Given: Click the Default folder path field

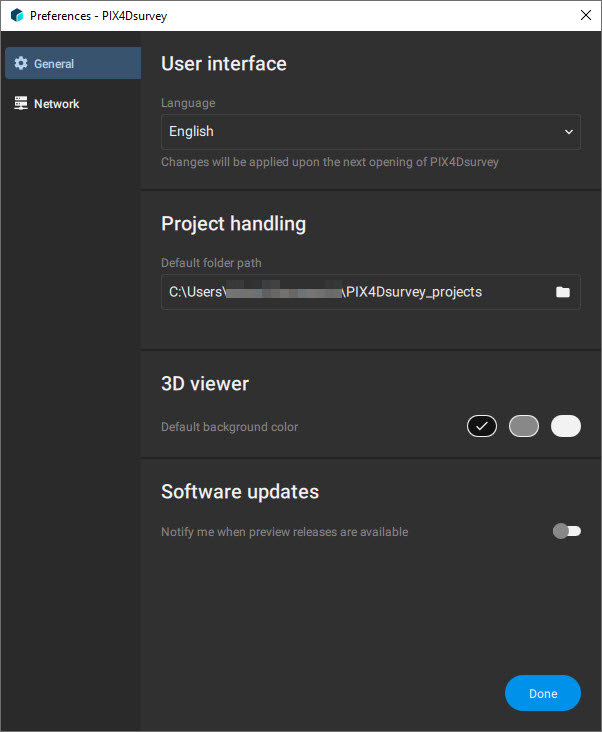Looking at the screenshot, I should 371,292.
